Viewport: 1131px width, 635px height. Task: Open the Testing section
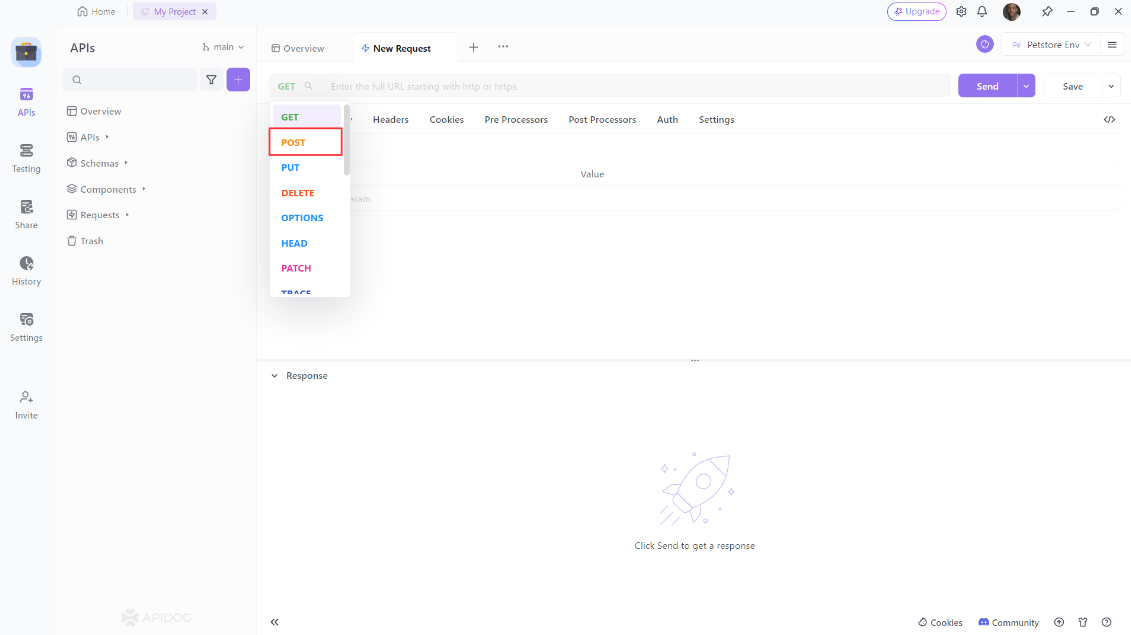click(x=26, y=158)
